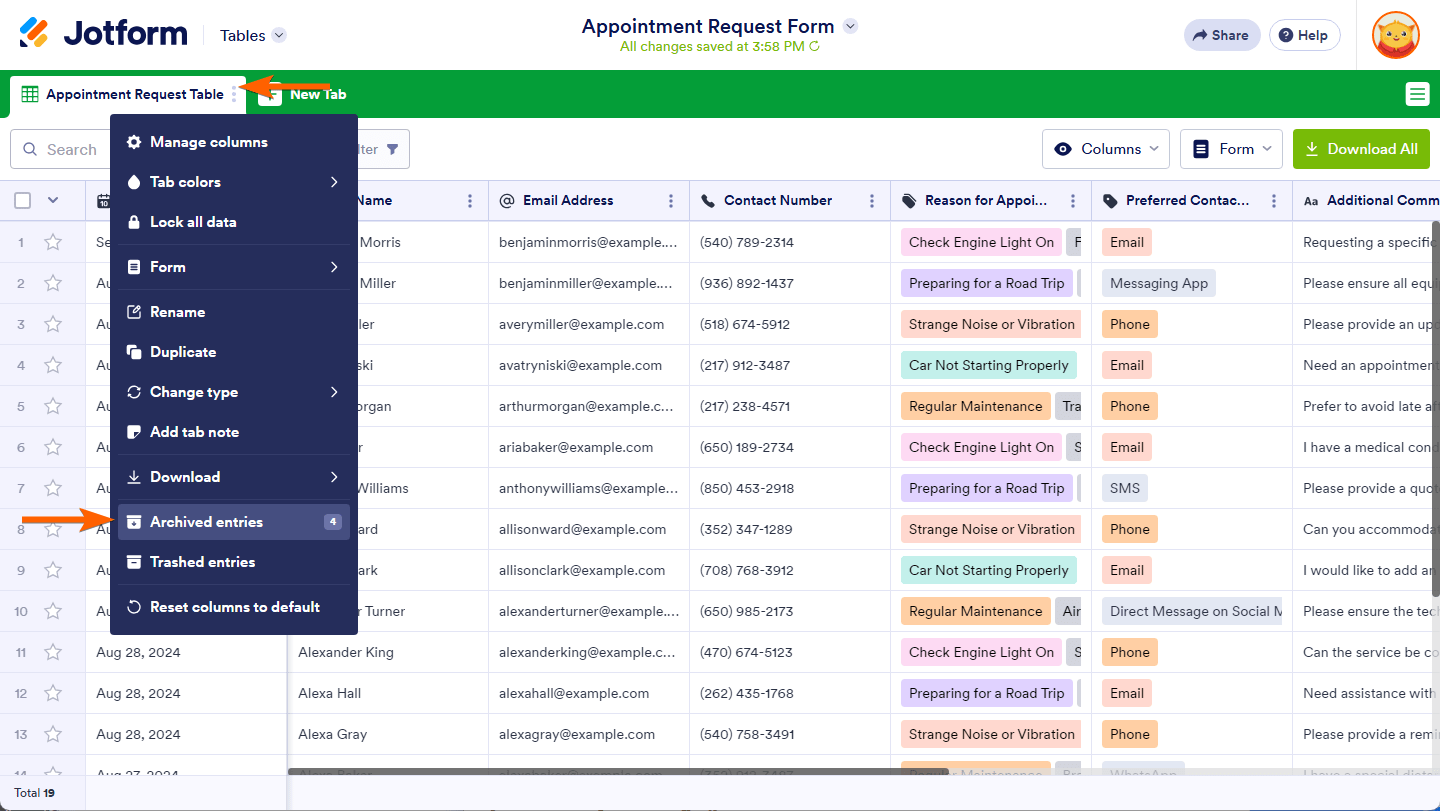Click email cell averymiller@example.com
This screenshot has width=1440, height=811.
(x=582, y=324)
